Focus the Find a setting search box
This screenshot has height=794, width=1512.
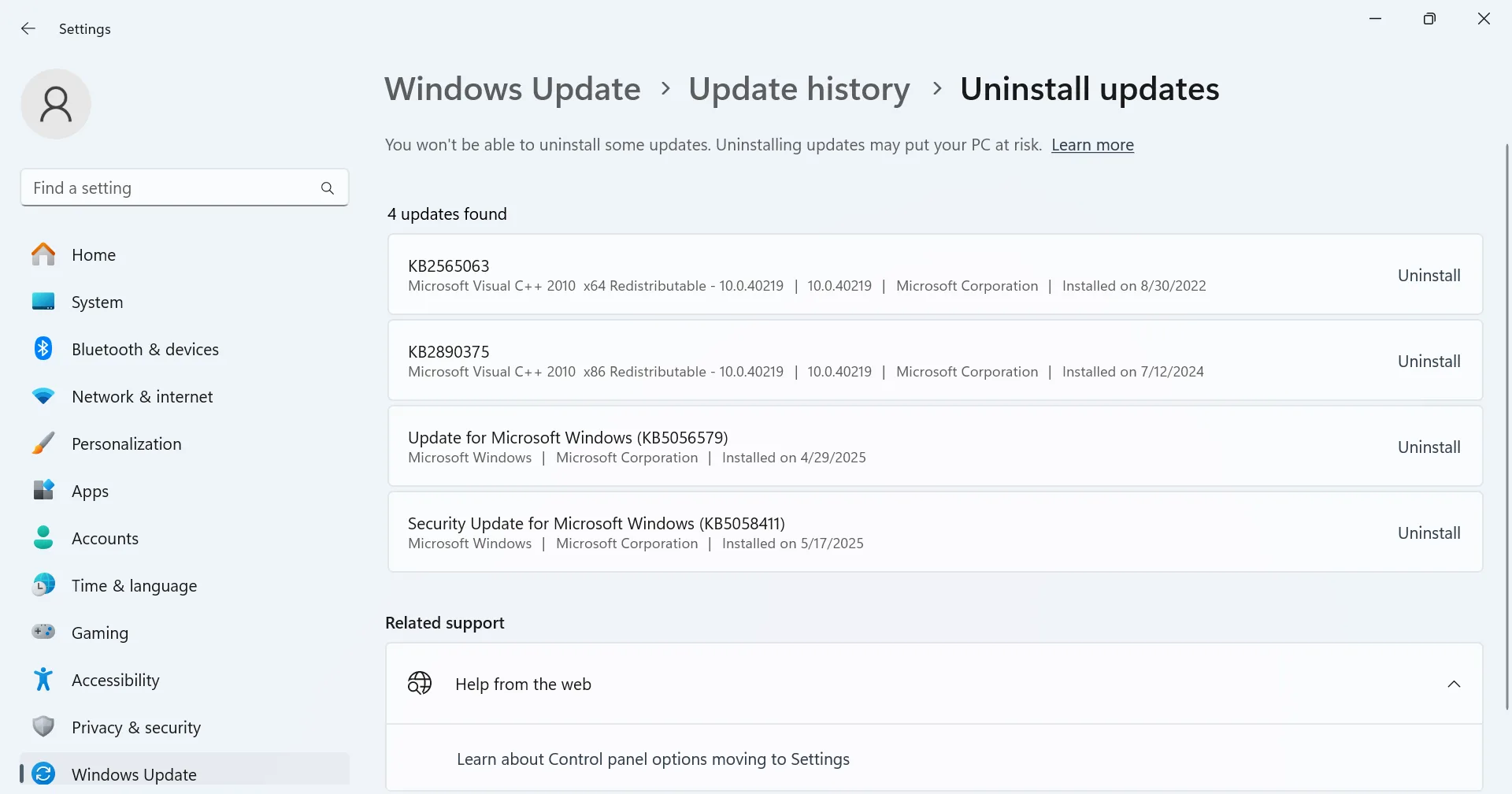tap(184, 188)
